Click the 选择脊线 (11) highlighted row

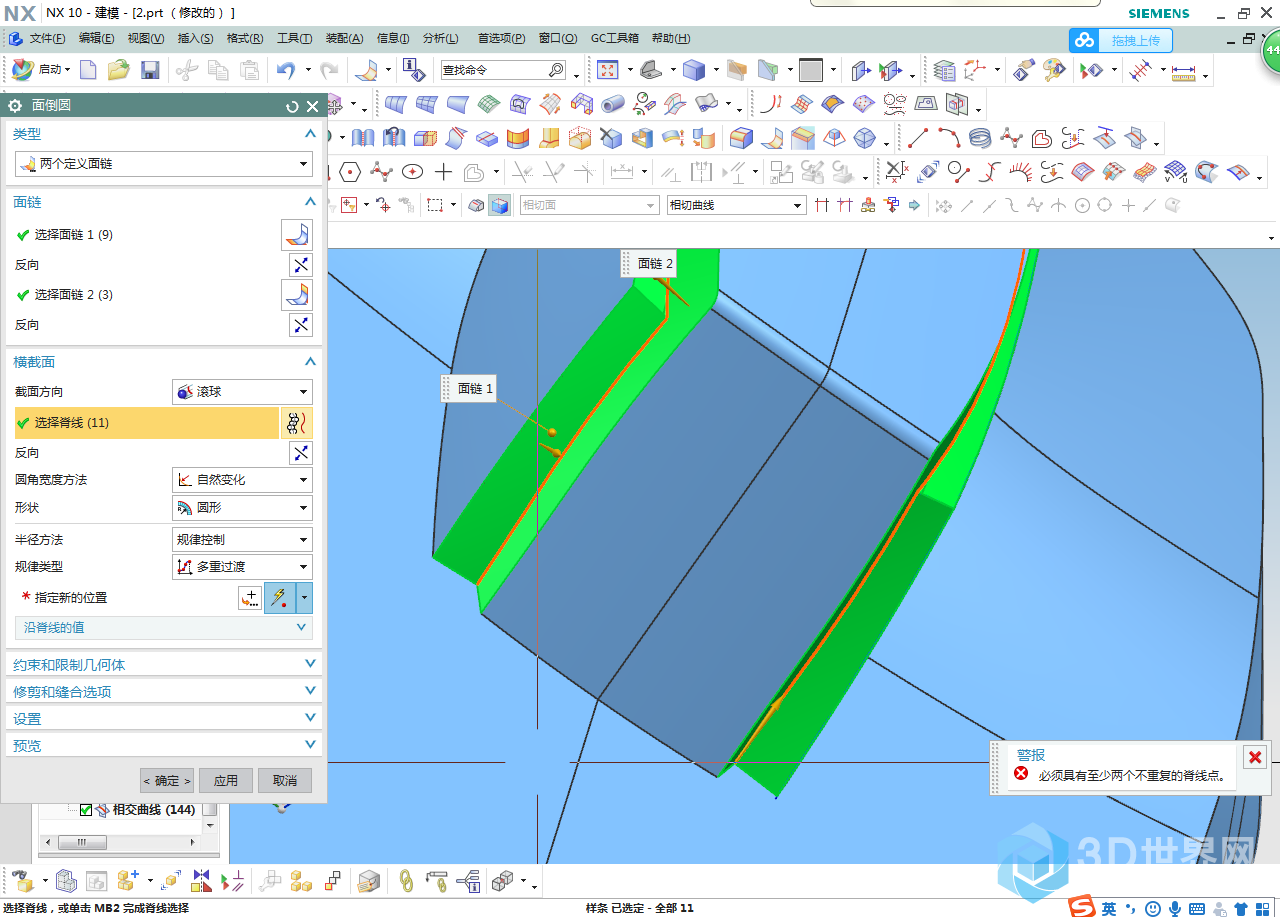coord(147,423)
